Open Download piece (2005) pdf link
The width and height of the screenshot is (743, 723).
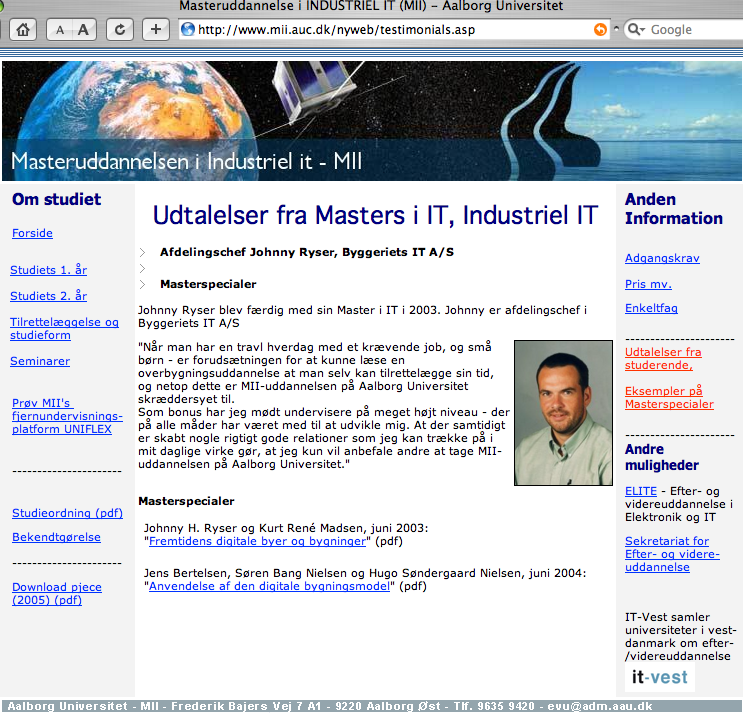point(56,593)
